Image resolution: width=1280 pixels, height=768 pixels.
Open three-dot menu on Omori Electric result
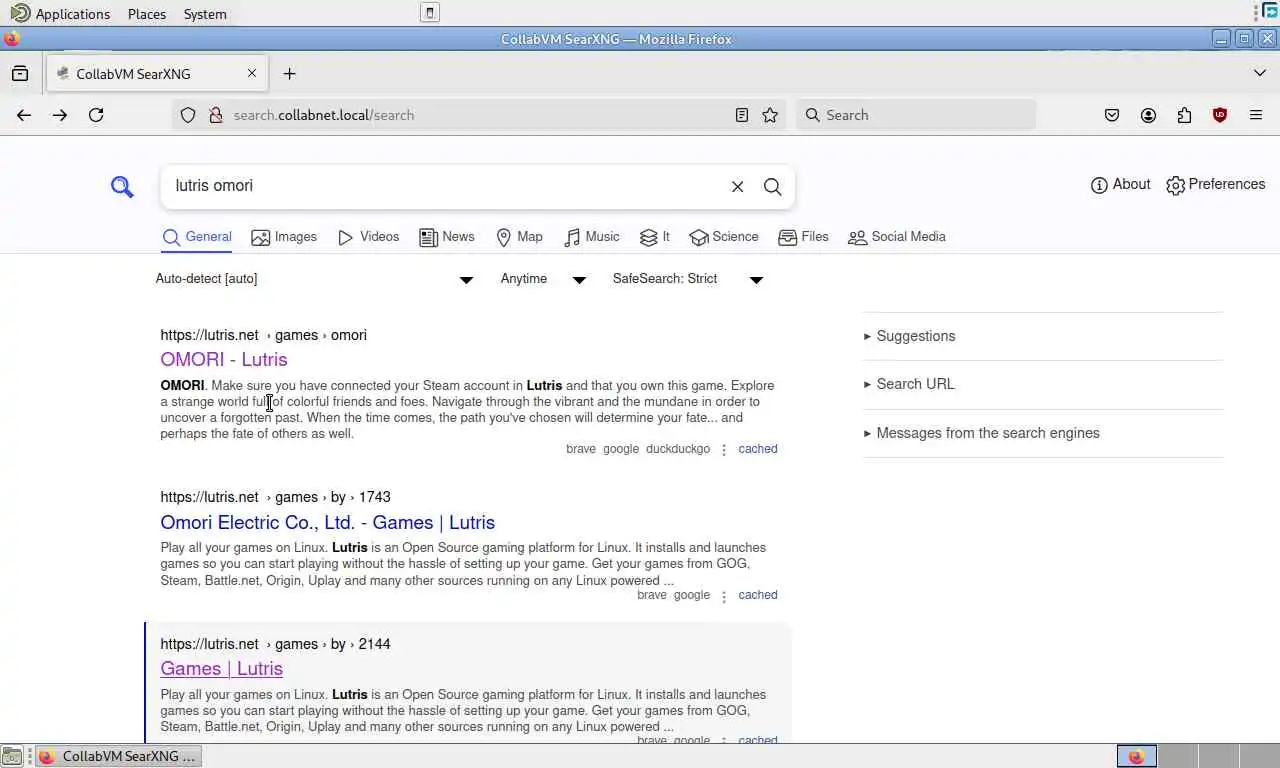pos(724,596)
